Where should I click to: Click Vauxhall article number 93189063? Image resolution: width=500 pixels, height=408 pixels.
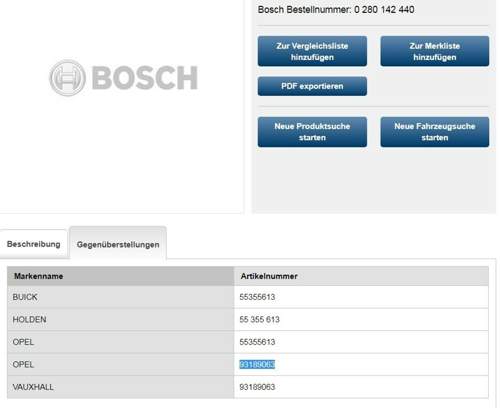(257, 387)
